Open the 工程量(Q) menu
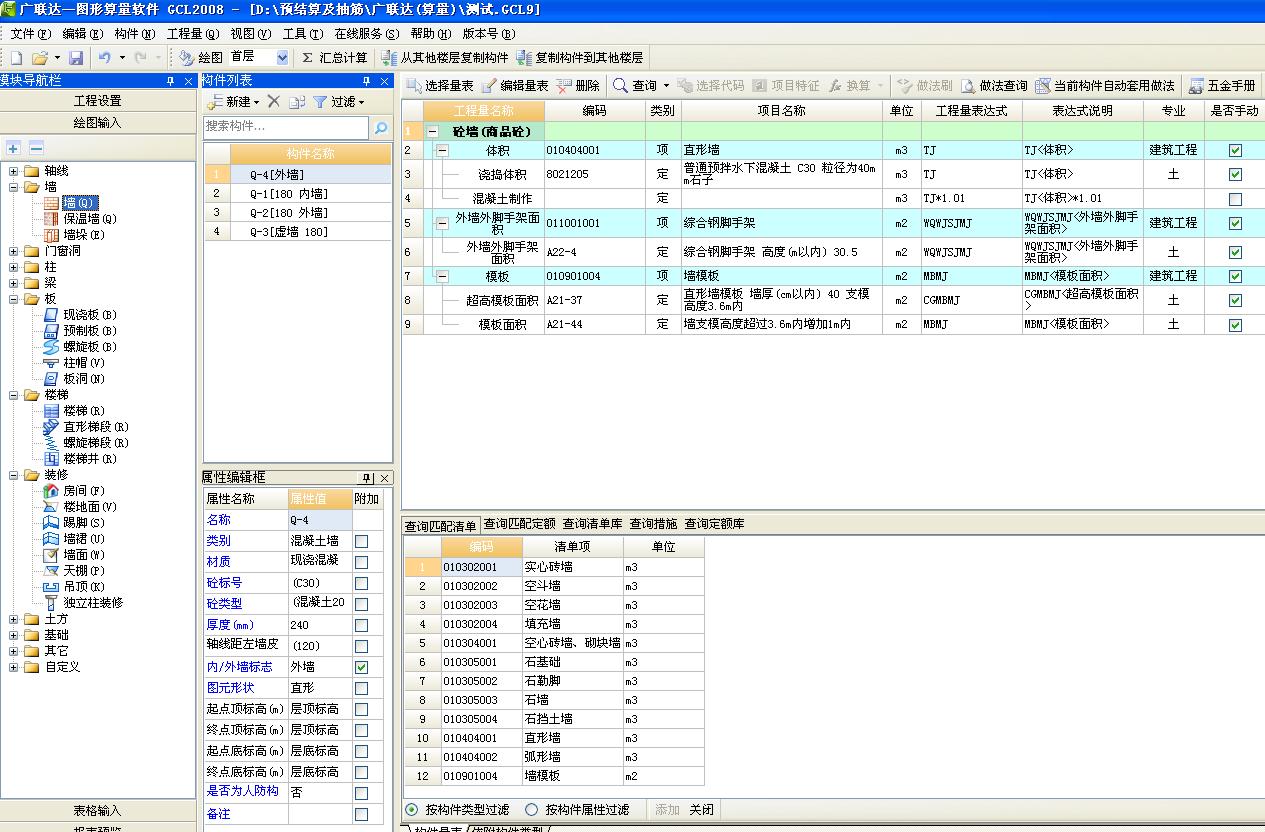1265x832 pixels. (x=192, y=34)
